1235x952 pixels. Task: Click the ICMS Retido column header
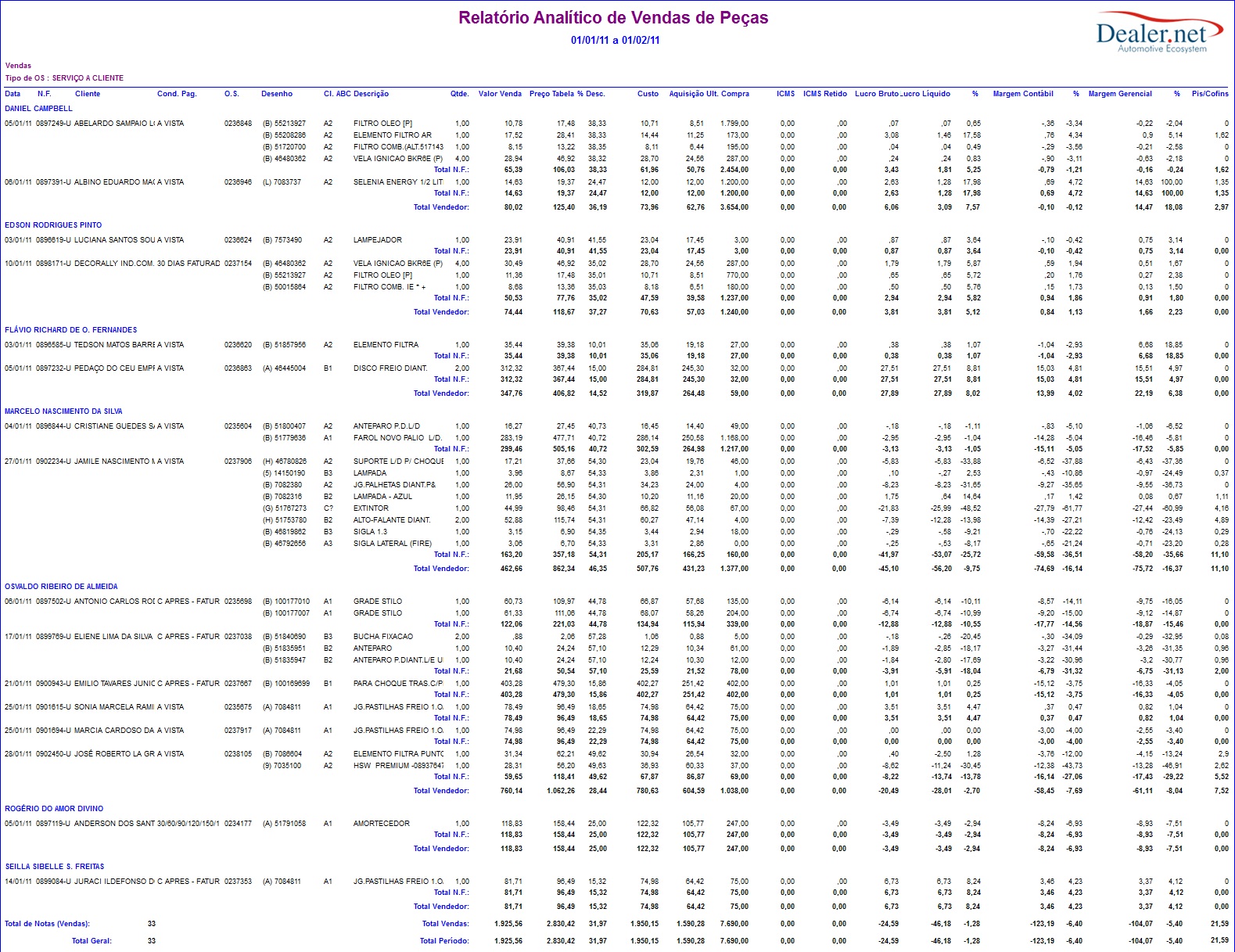tap(825, 94)
